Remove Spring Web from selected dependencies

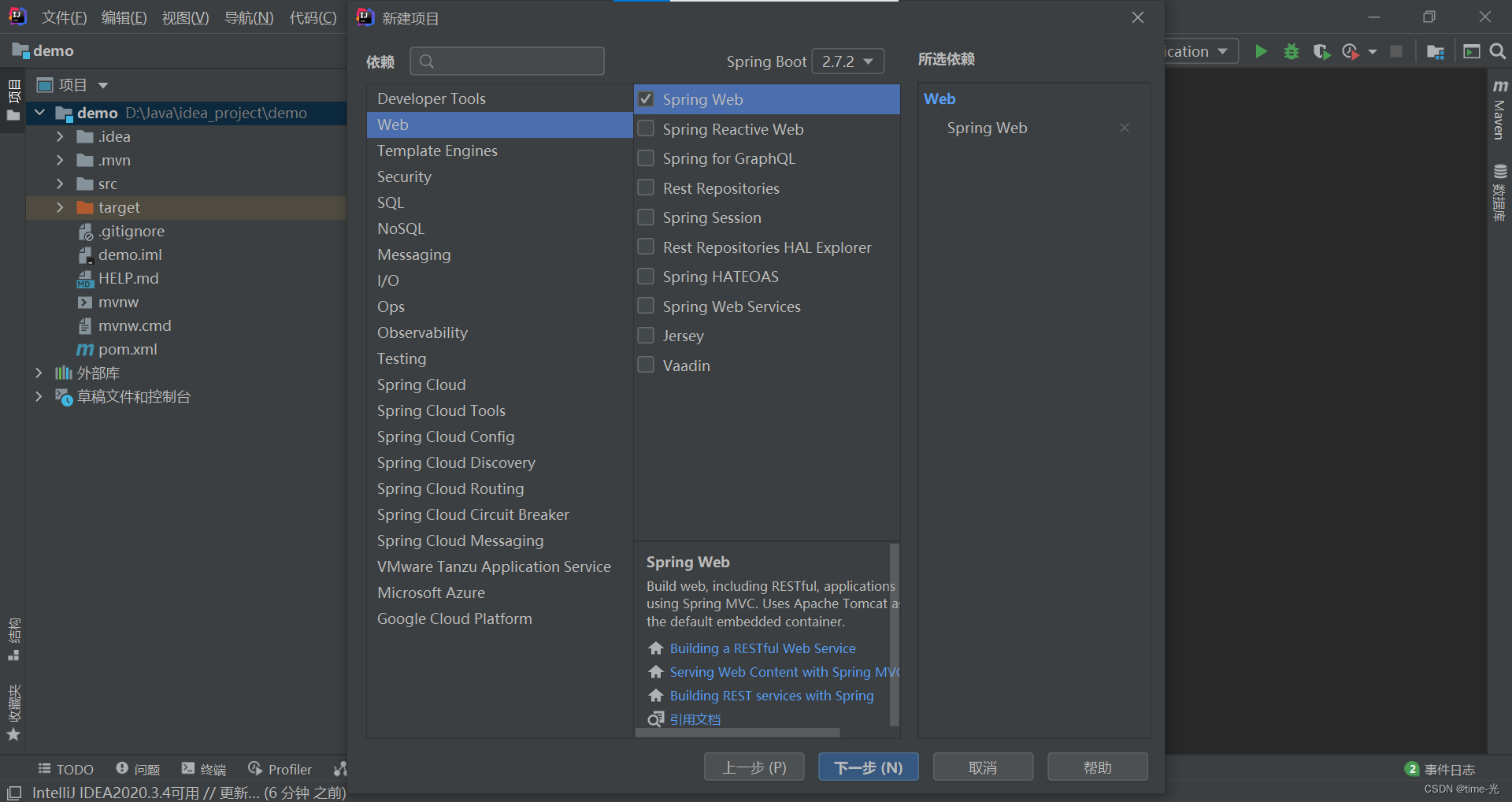click(x=1125, y=128)
